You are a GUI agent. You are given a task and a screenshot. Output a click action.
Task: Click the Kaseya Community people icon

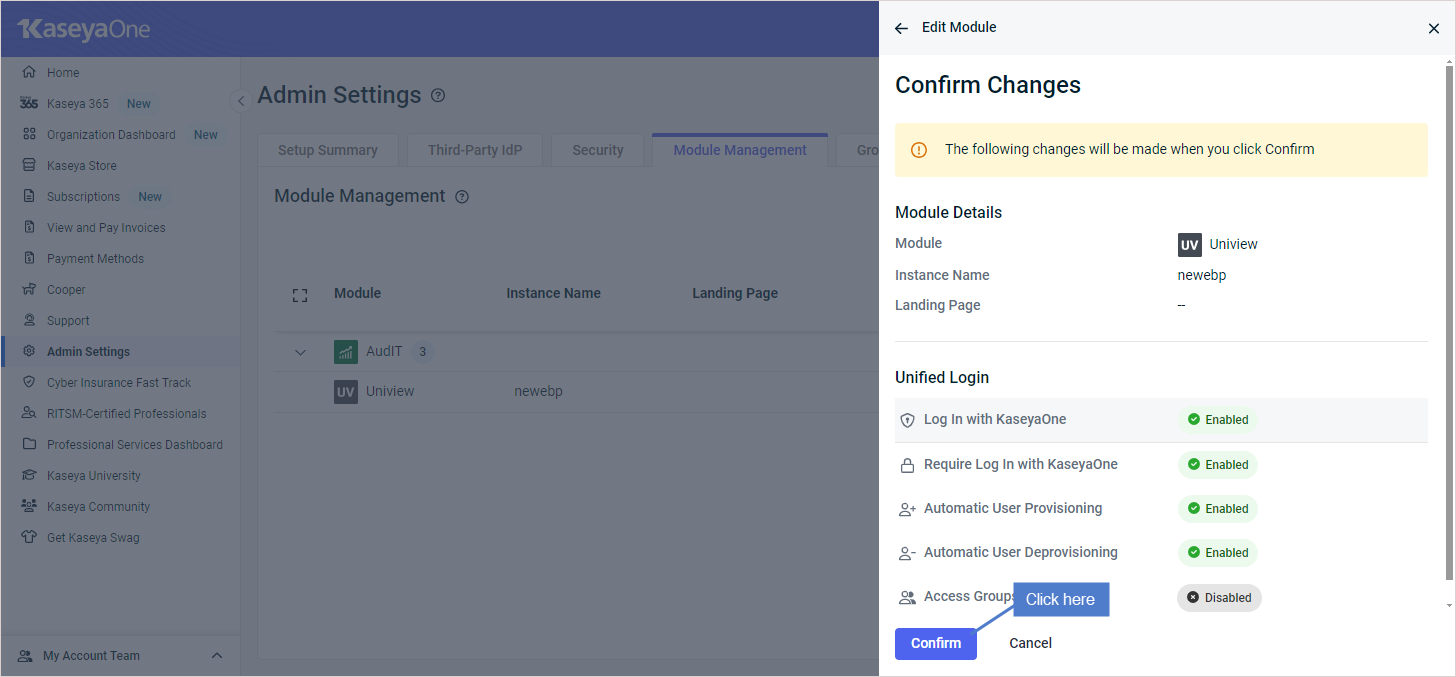(x=29, y=506)
